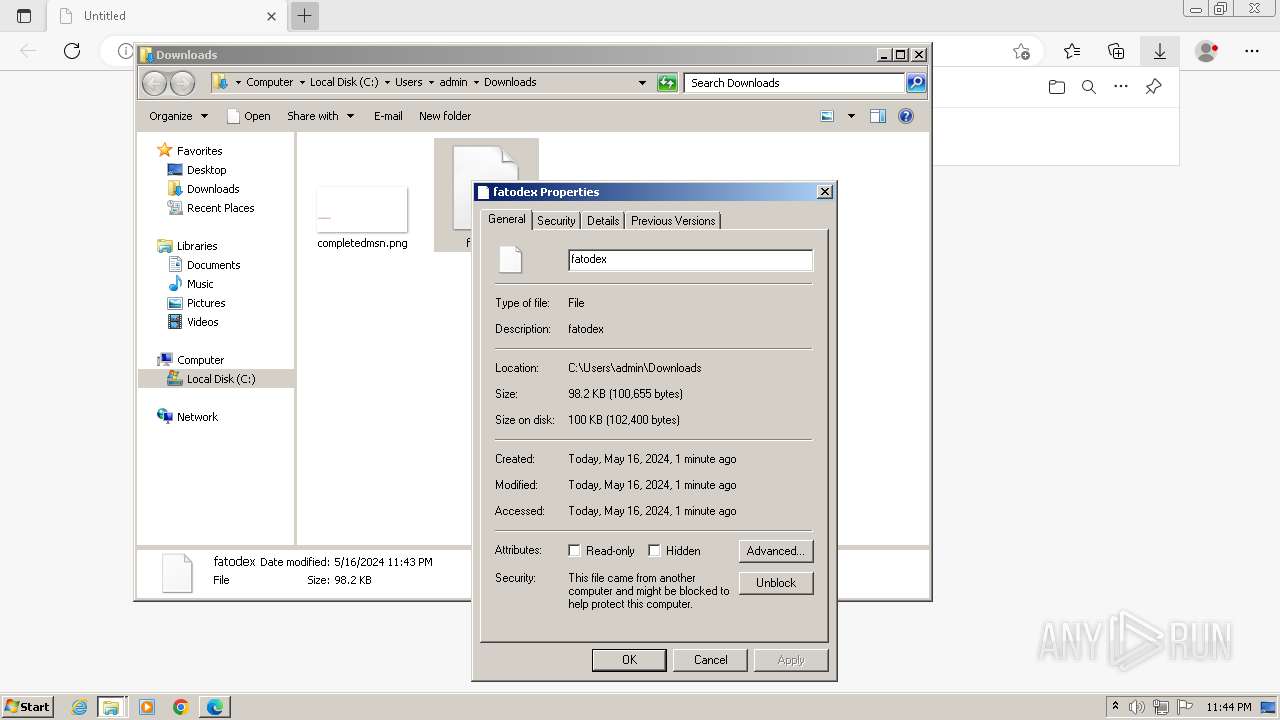The width and height of the screenshot is (1280, 720).
Task: Select Network in the navigation pane
Action: [197, 417]
